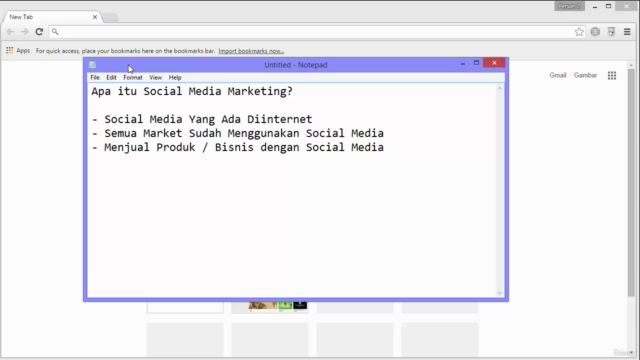Click the bookmark star in Chrome's address bar
The width and height of the screenshot is (640, 360).
click(x=579, y=32)
